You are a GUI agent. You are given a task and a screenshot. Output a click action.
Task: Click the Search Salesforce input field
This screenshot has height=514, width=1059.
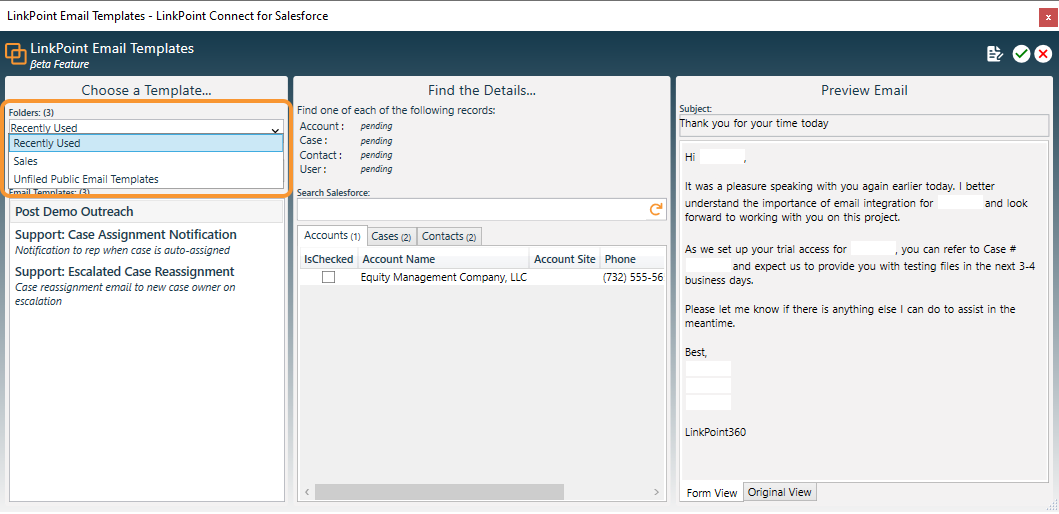point(472,209)
